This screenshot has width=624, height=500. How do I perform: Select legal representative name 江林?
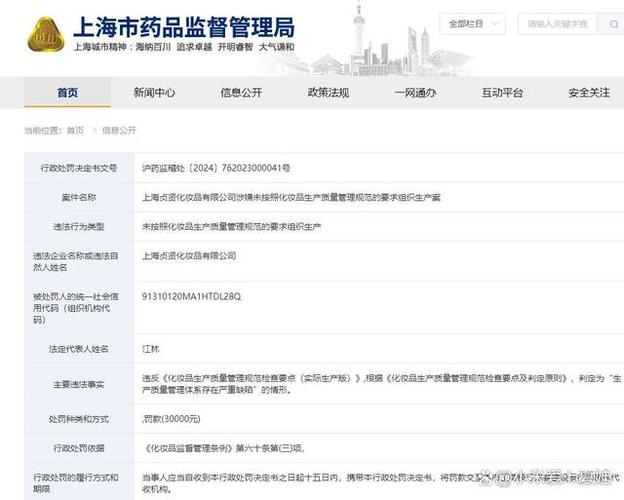click(151, 349)
